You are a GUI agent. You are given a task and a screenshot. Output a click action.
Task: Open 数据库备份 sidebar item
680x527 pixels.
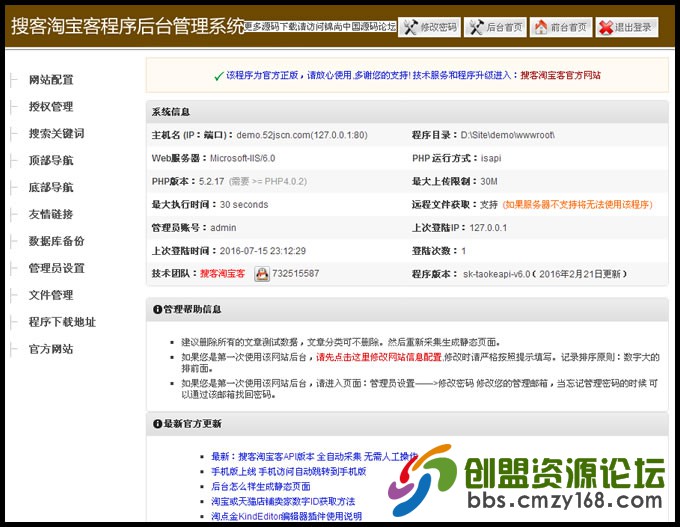pos(56,241)
